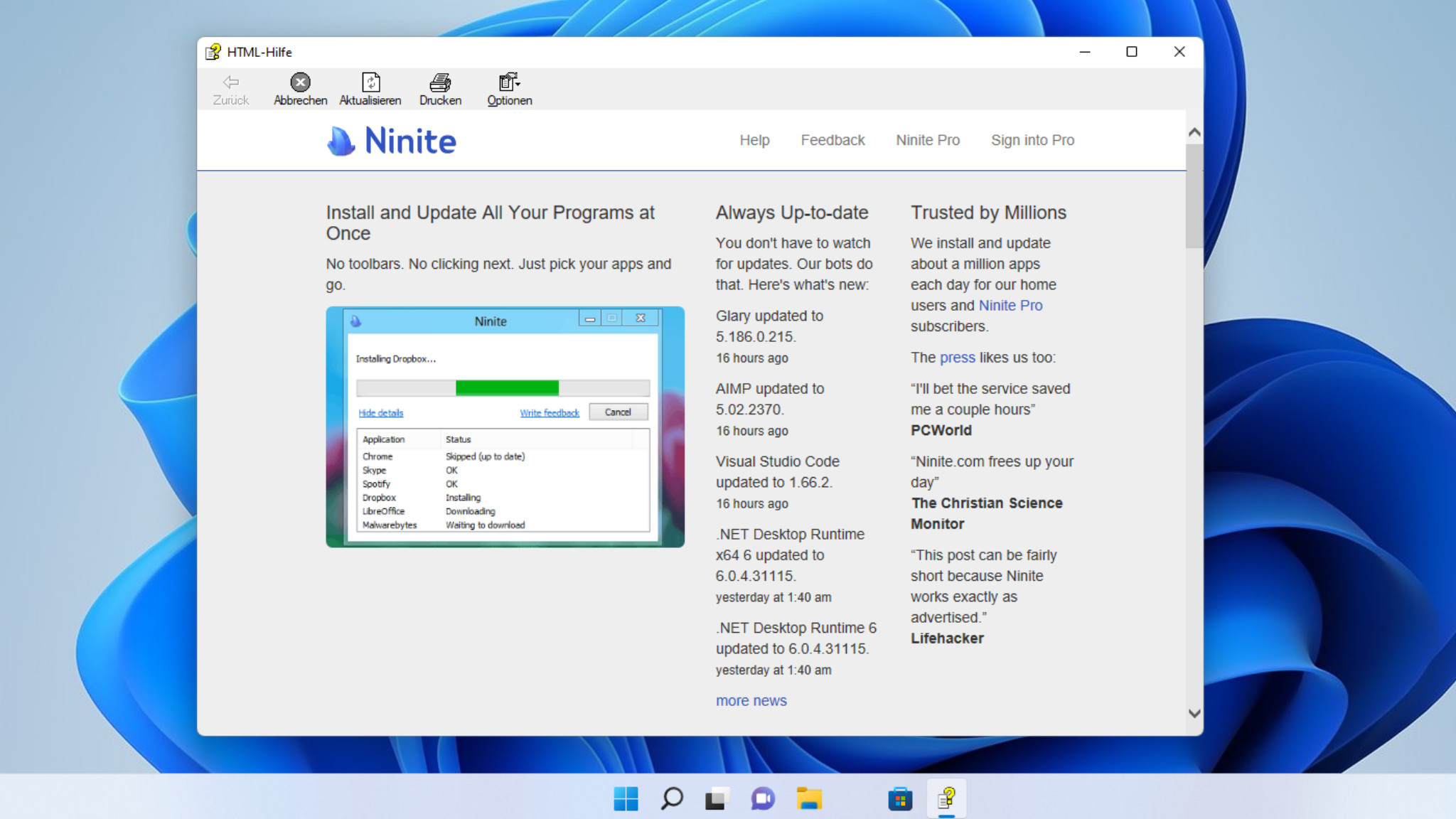Screen dimensions: 1456x819
Task: Click the 'press' link
Action: coord(957,358)
